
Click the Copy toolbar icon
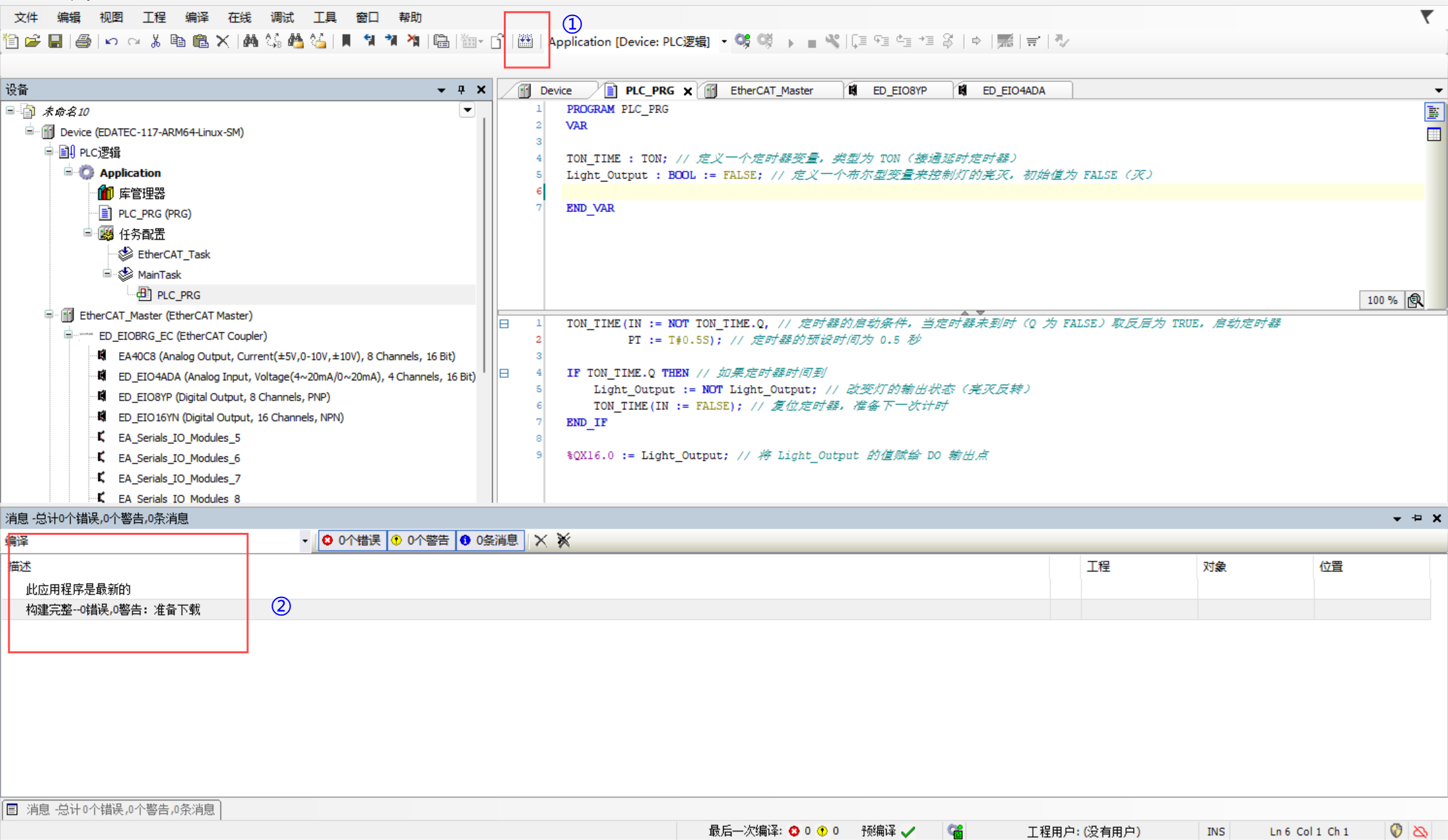tap(178, 41)
